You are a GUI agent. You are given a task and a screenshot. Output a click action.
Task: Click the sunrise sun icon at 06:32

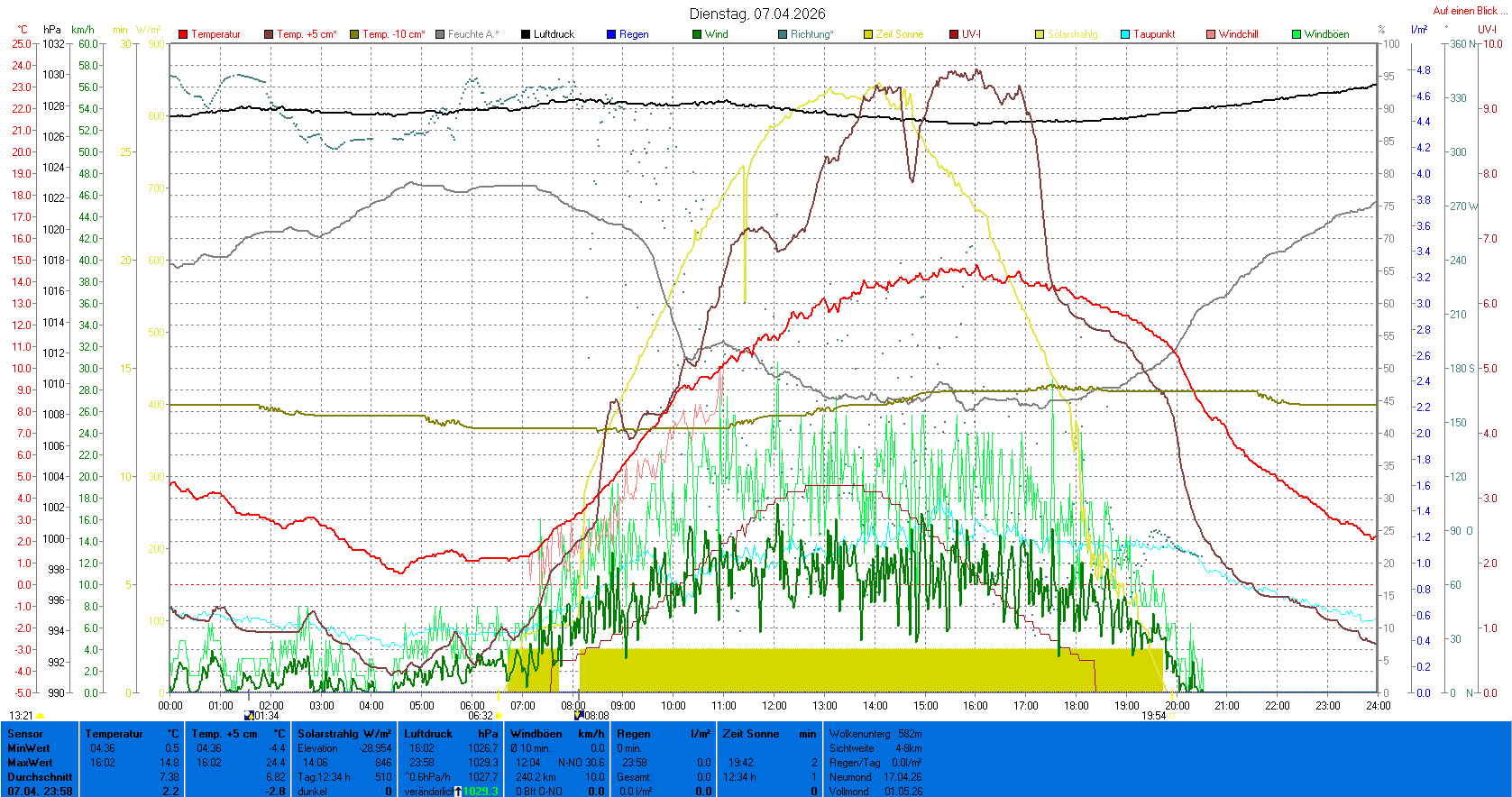499,716
